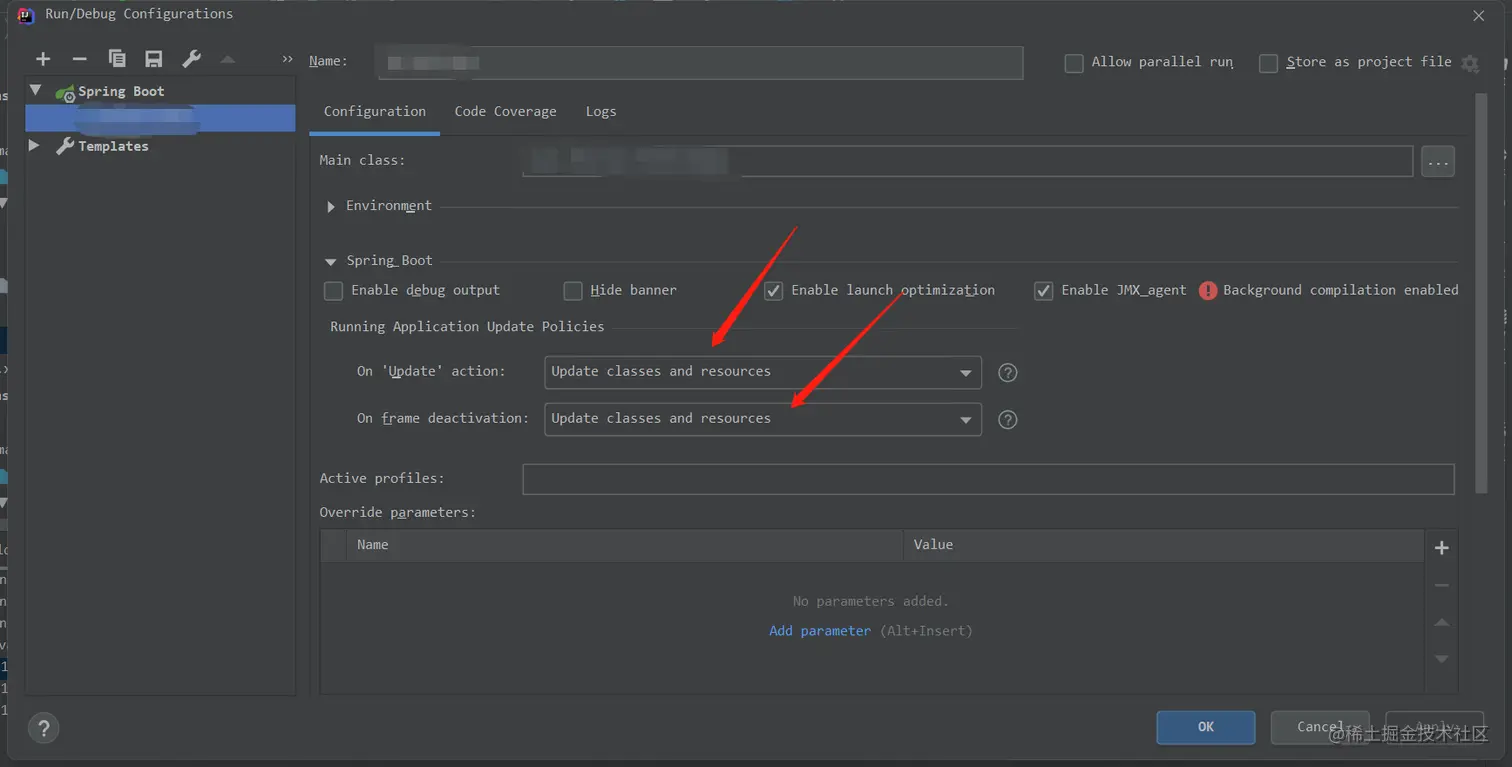This screenshot has width=1512, height=767.
Task: Expand the Environment section
Action: (331, 206)
